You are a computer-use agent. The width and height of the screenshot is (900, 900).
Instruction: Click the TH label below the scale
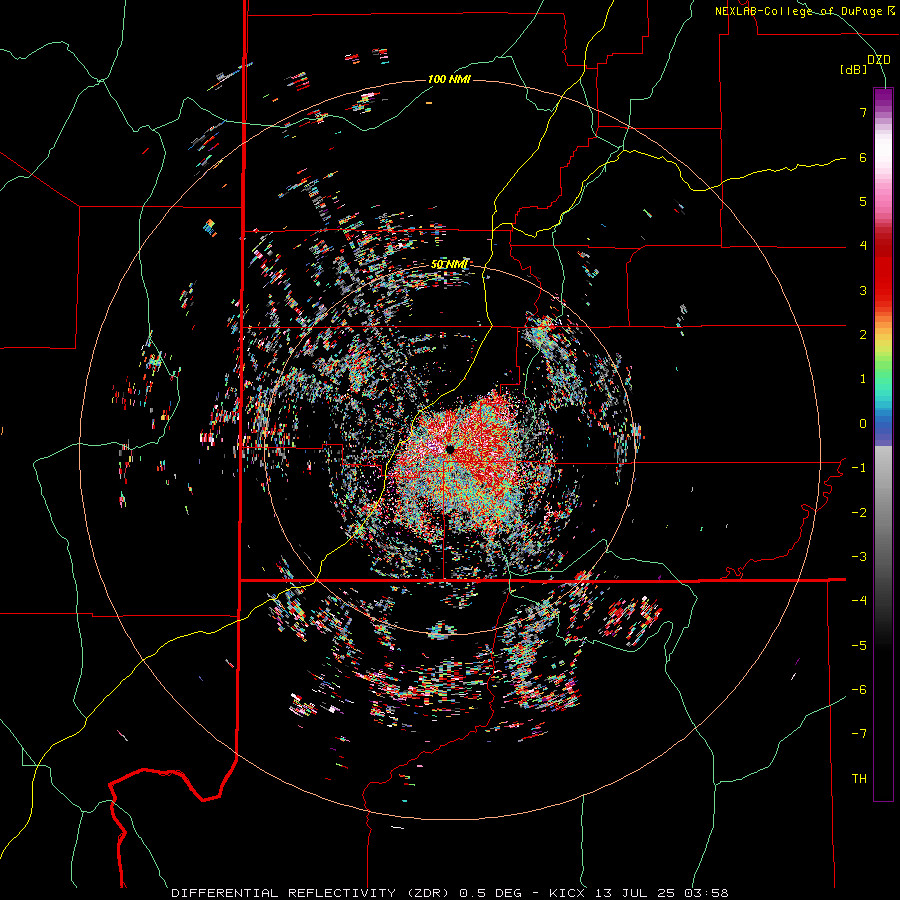859,778
